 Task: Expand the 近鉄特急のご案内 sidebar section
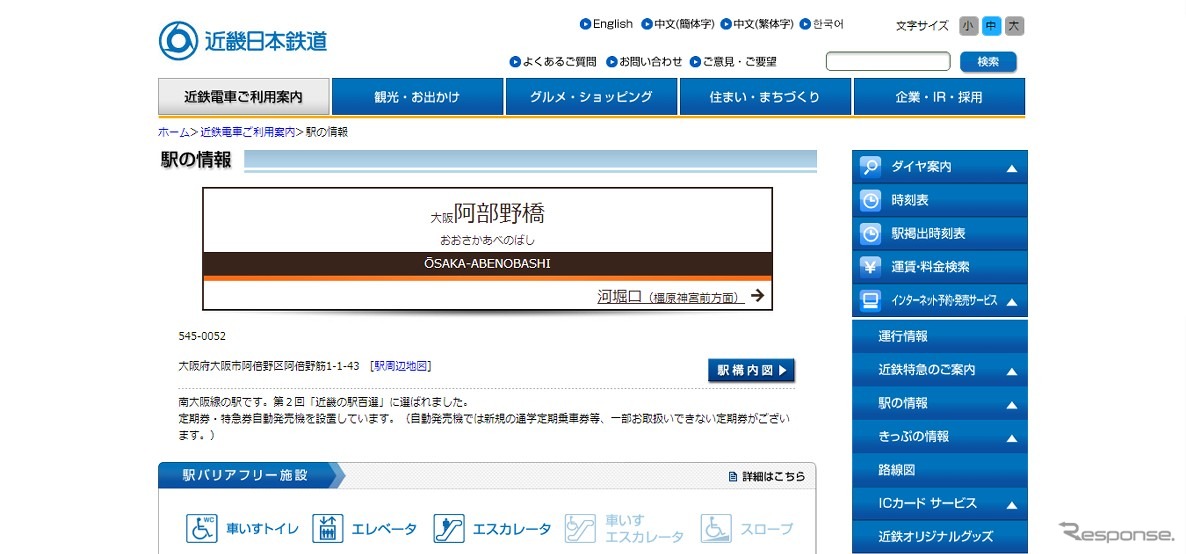pos(1012,371)
